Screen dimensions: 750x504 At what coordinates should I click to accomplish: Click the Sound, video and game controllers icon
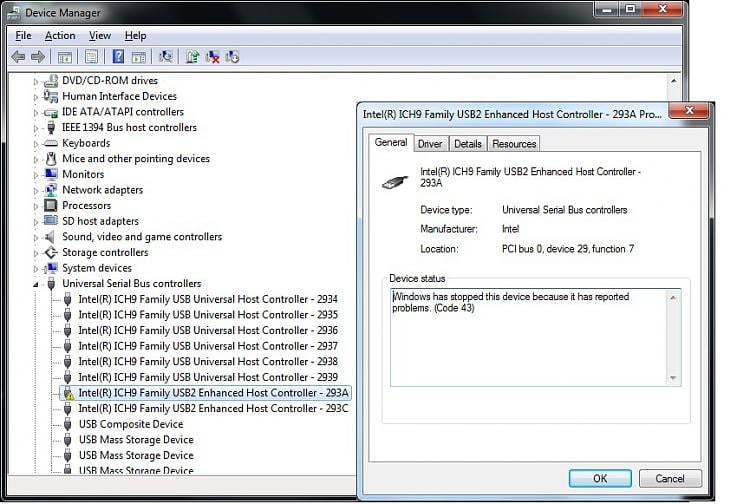[50, 237]
